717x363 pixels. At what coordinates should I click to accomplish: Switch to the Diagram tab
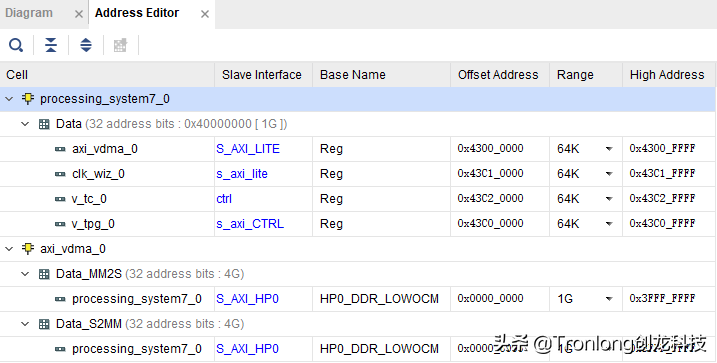29,13
